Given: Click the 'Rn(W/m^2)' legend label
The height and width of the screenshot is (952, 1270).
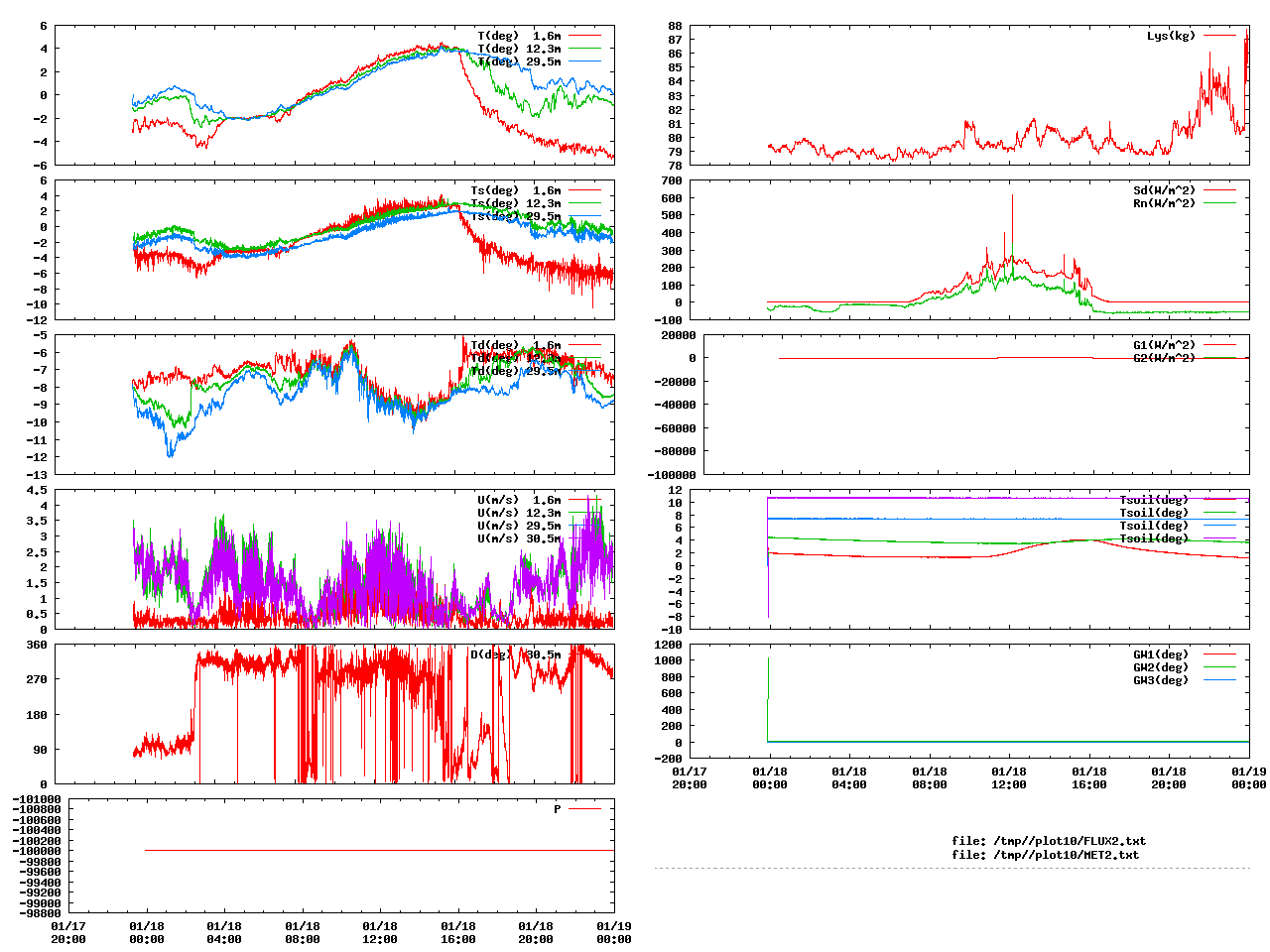Looking at the screenshot, I should coord(1165,203).
